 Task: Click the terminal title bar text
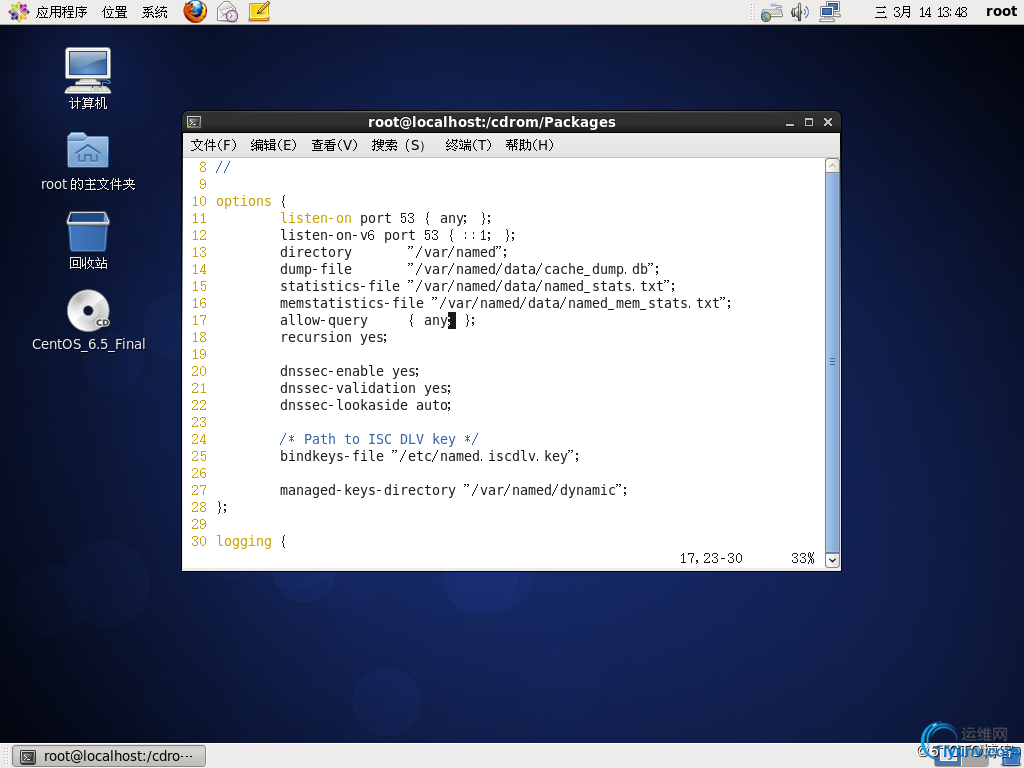(x=492, y=122)
